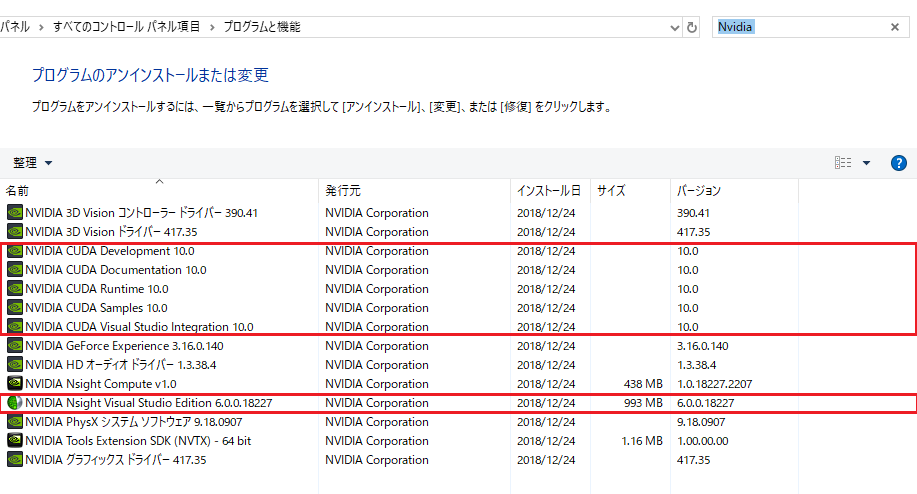Click icon of NVIDIA CUDA Documentation 10.0

(15, 270)
